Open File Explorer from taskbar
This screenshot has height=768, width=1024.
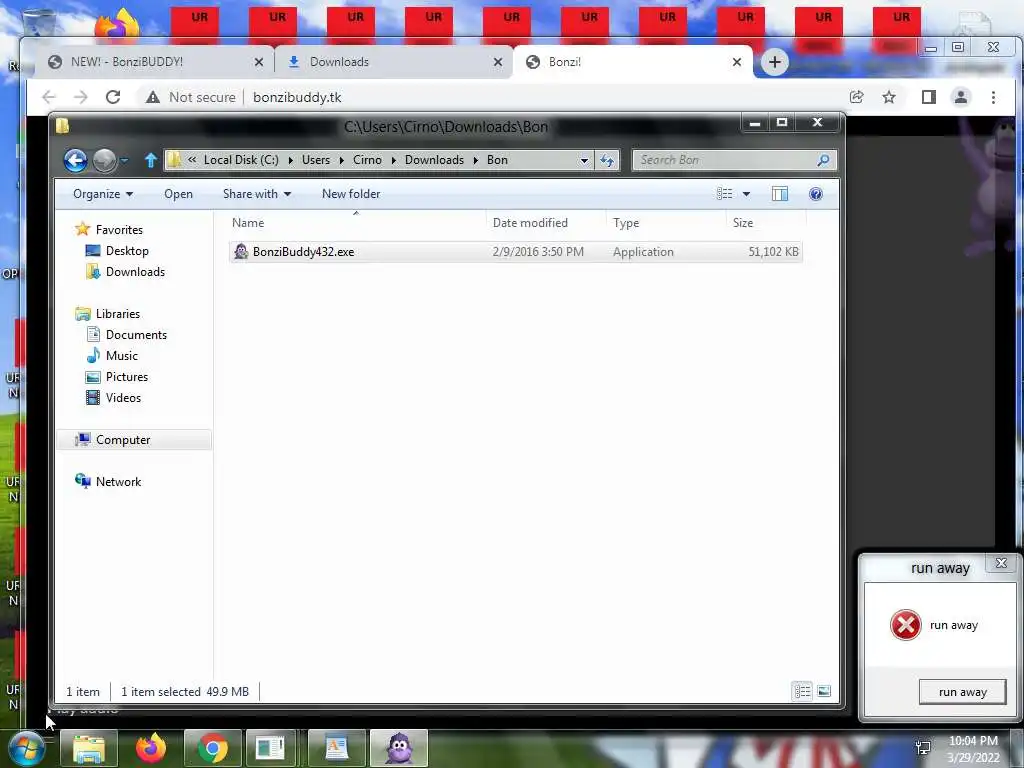click(x=89, y=748)
